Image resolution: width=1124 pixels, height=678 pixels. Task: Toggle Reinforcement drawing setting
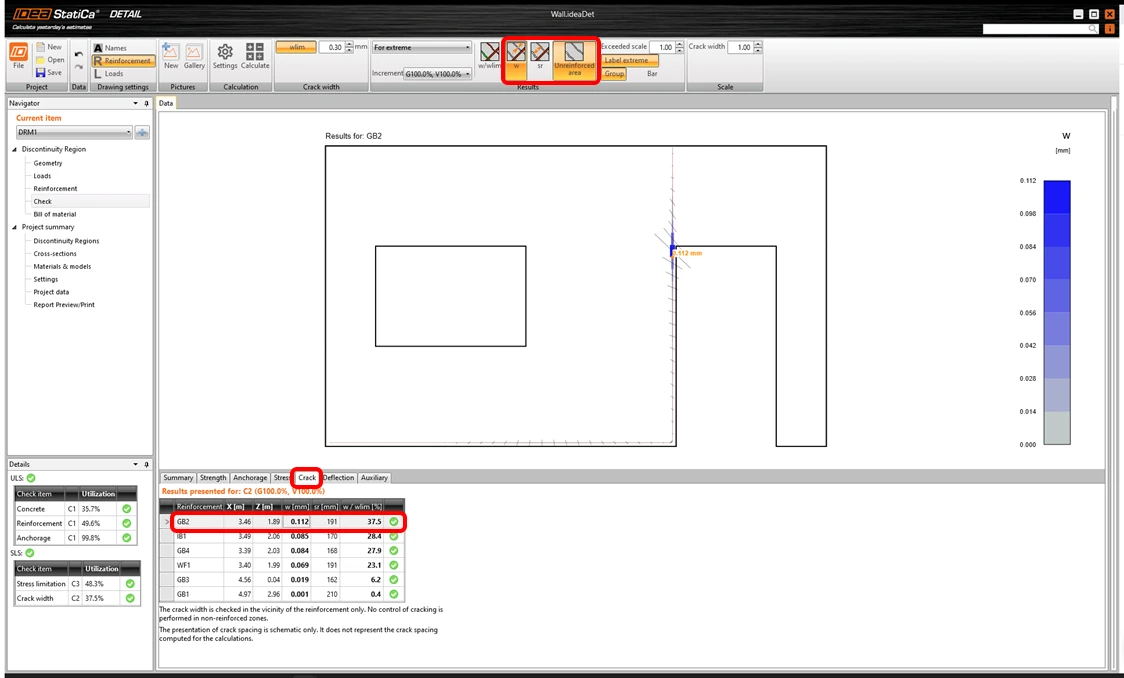123,61
